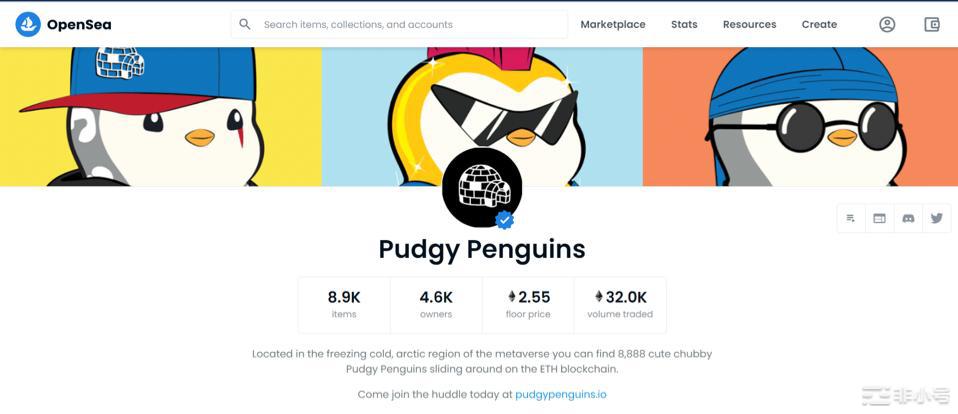Open the Resources menu
958x414 pixels.
tap(749, 24)
